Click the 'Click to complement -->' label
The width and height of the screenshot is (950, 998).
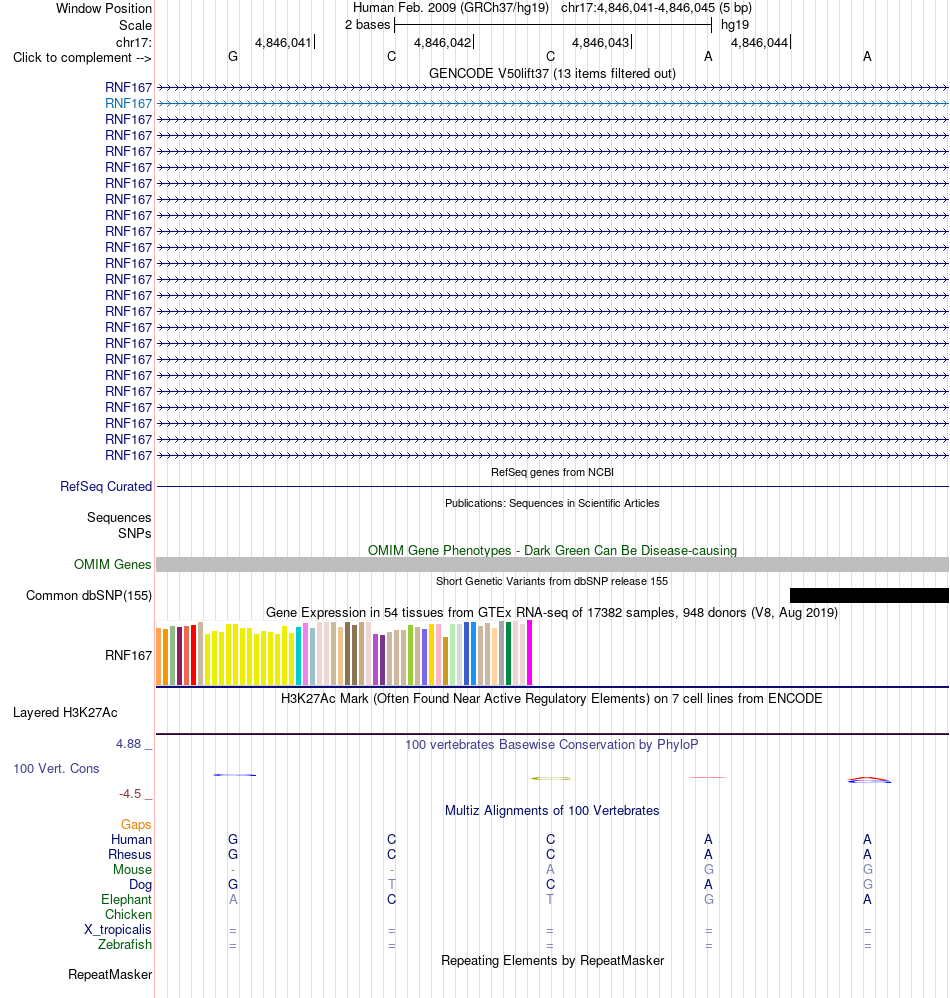coord(82,57)
